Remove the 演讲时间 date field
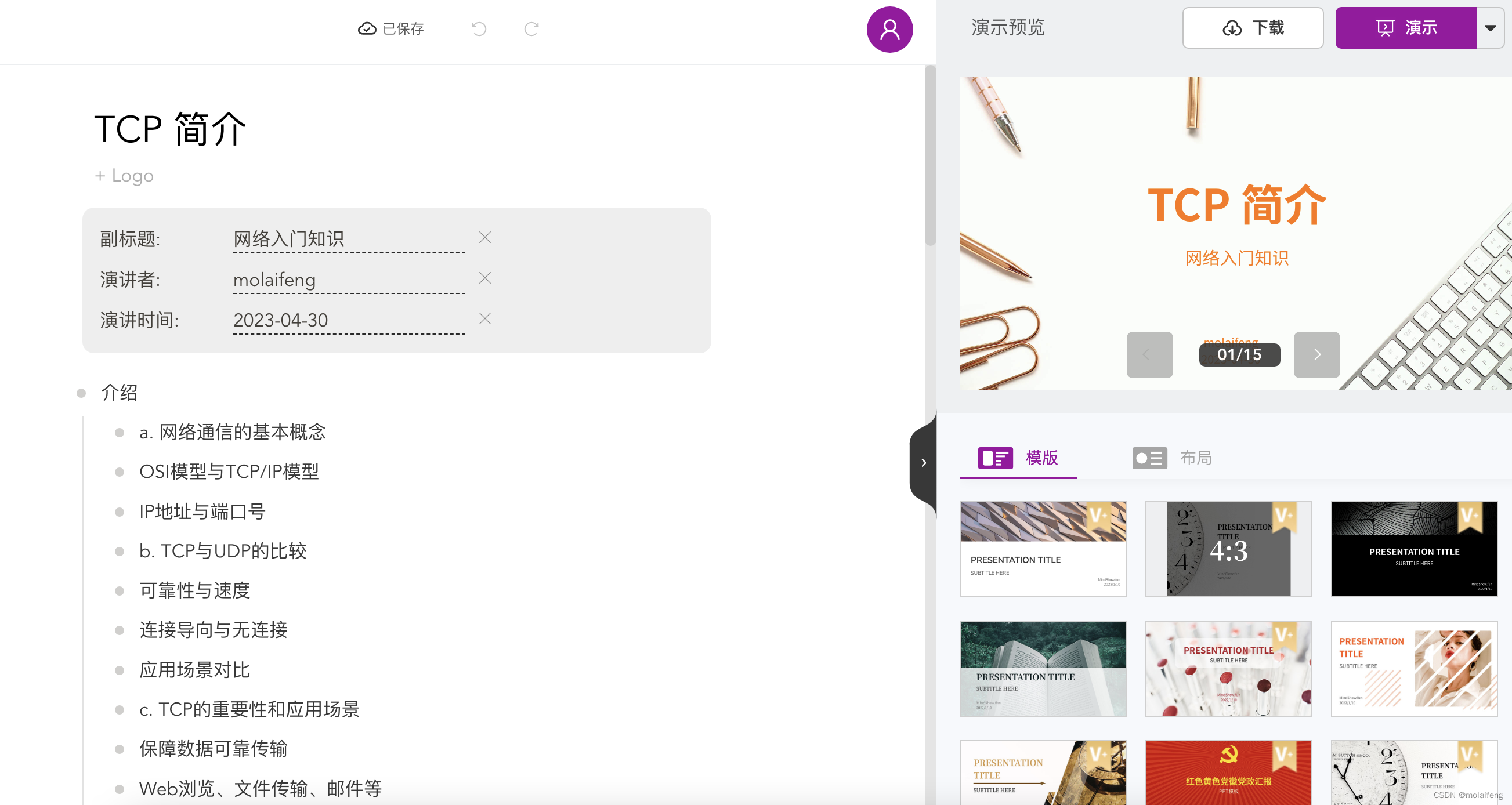The width and height of the screenshot is (1512, 805). (x=485, y=318)
